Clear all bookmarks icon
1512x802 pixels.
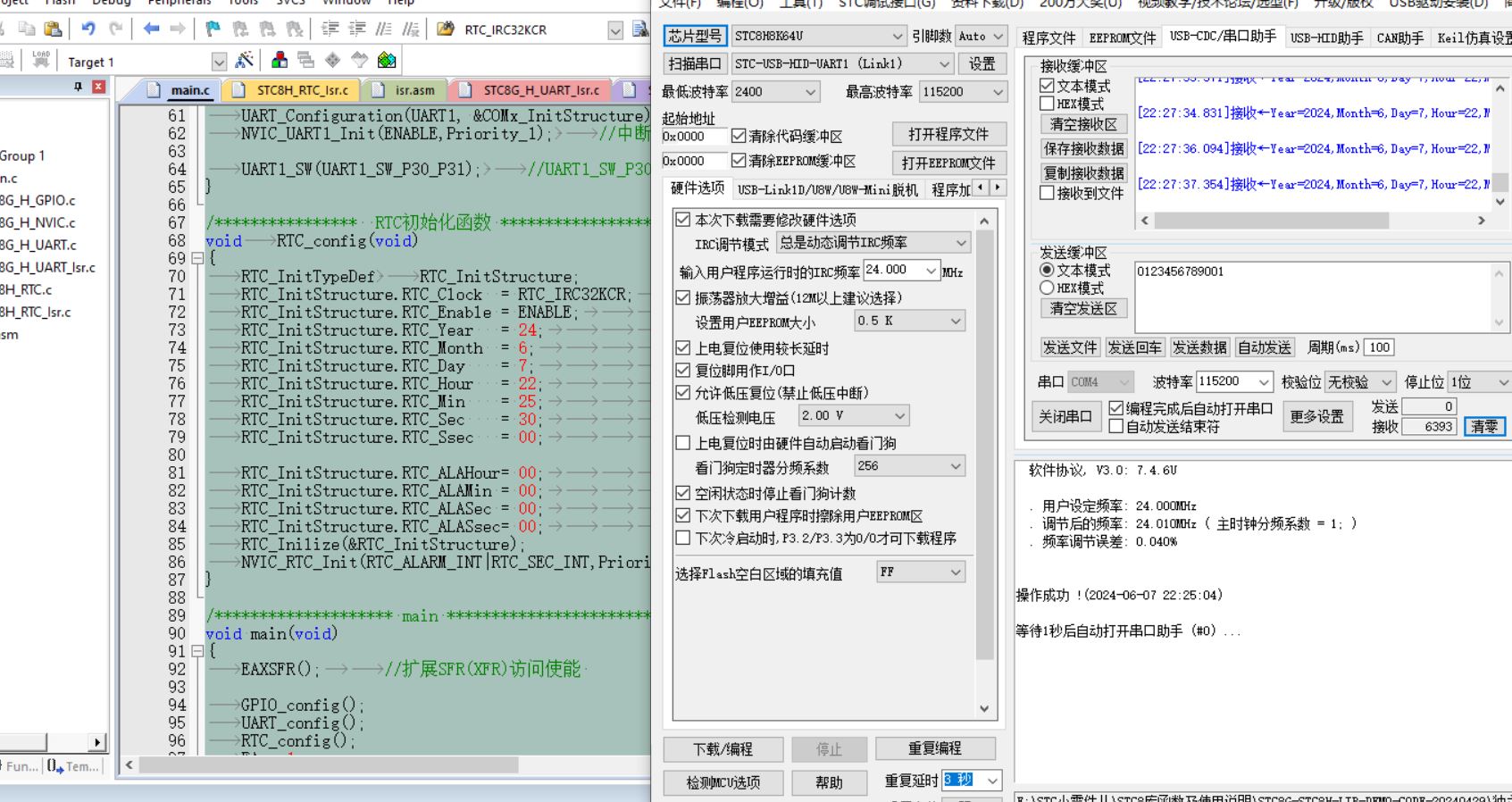tap(293, 29)
